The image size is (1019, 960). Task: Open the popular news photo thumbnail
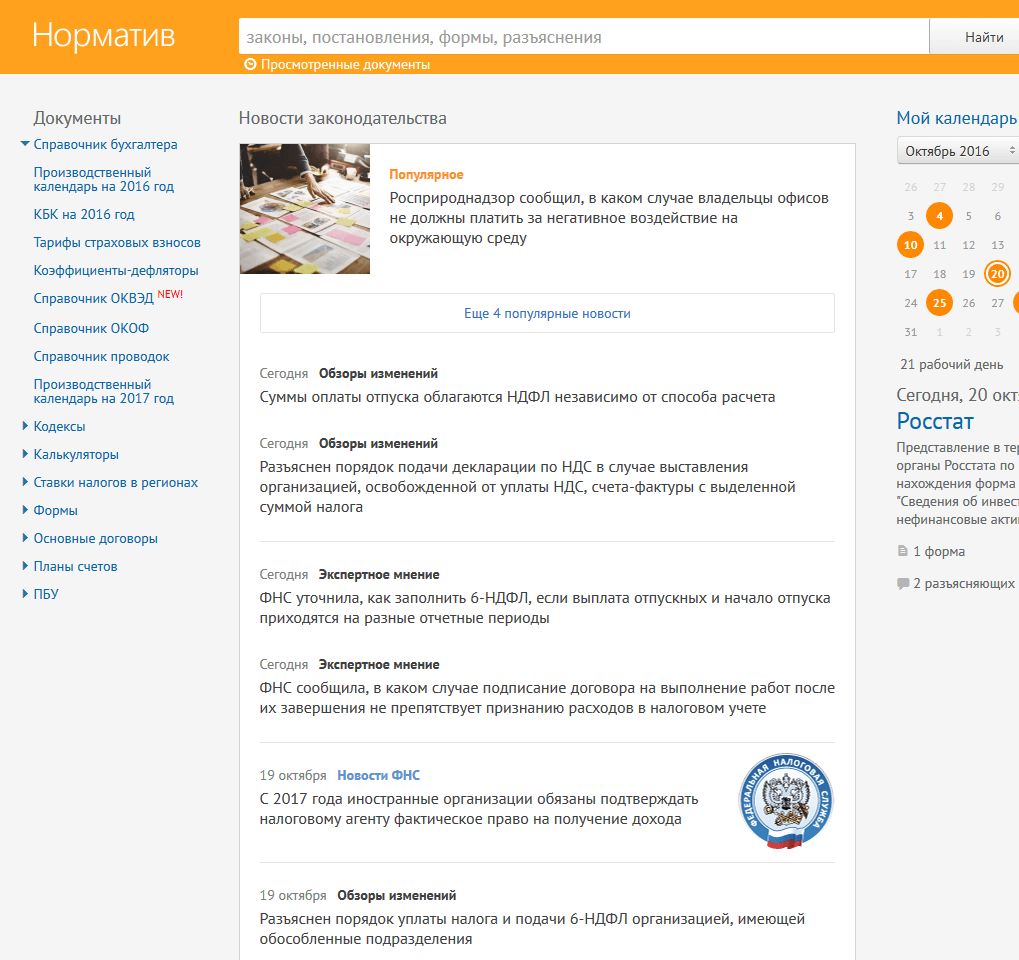coord(305,209)
